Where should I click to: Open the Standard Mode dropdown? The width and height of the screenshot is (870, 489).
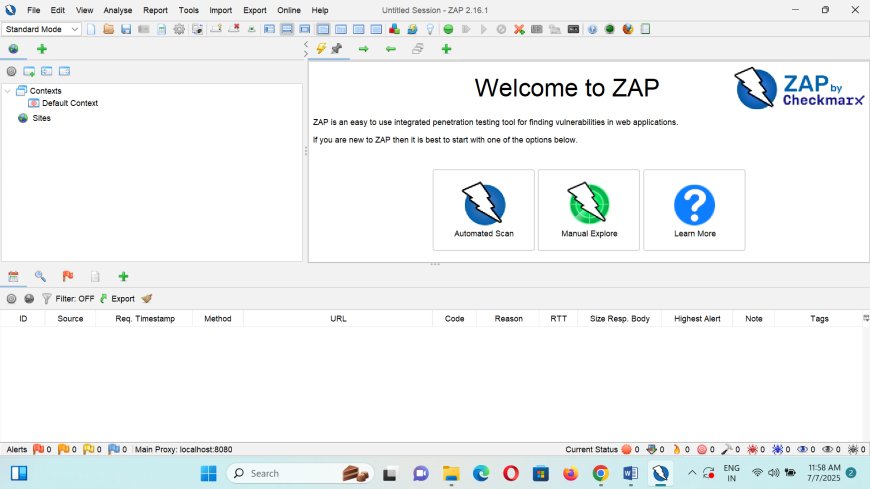coord(42,29)
